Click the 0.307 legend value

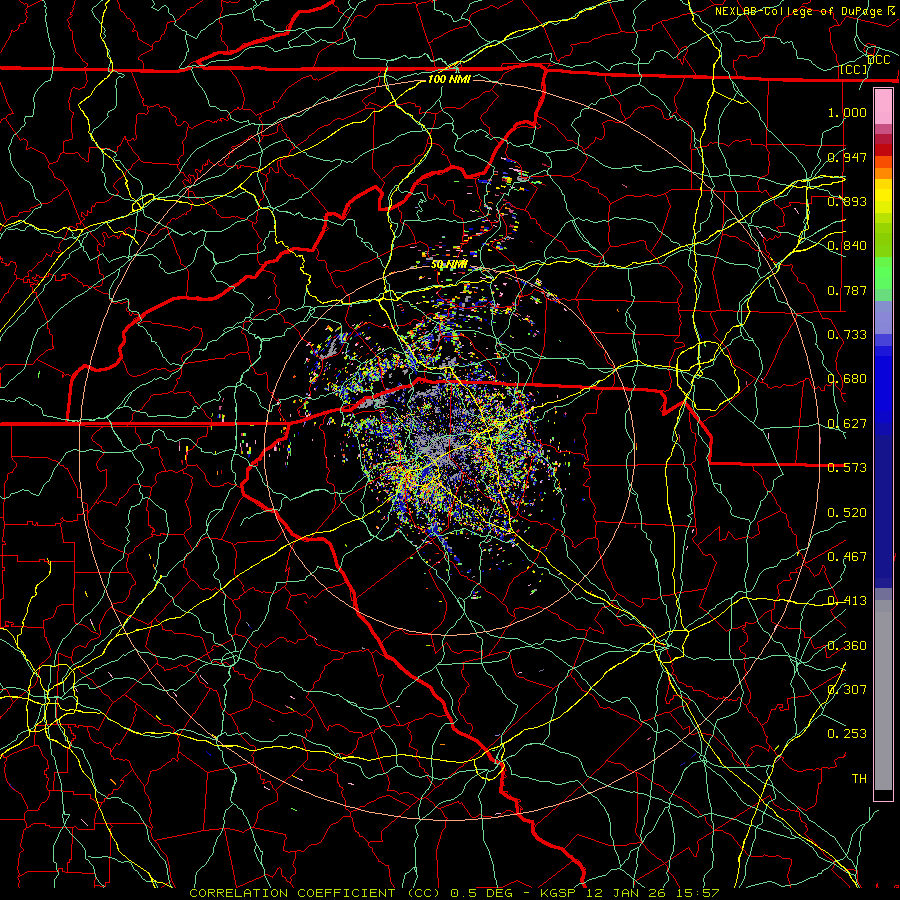pos(847,690)
